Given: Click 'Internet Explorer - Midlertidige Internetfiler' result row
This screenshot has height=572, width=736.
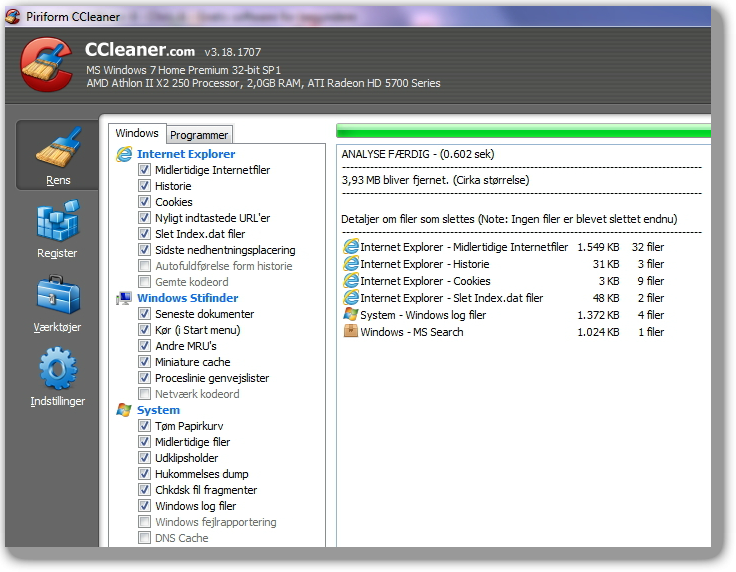Looking at the screenshot, I should click(503, 247).
